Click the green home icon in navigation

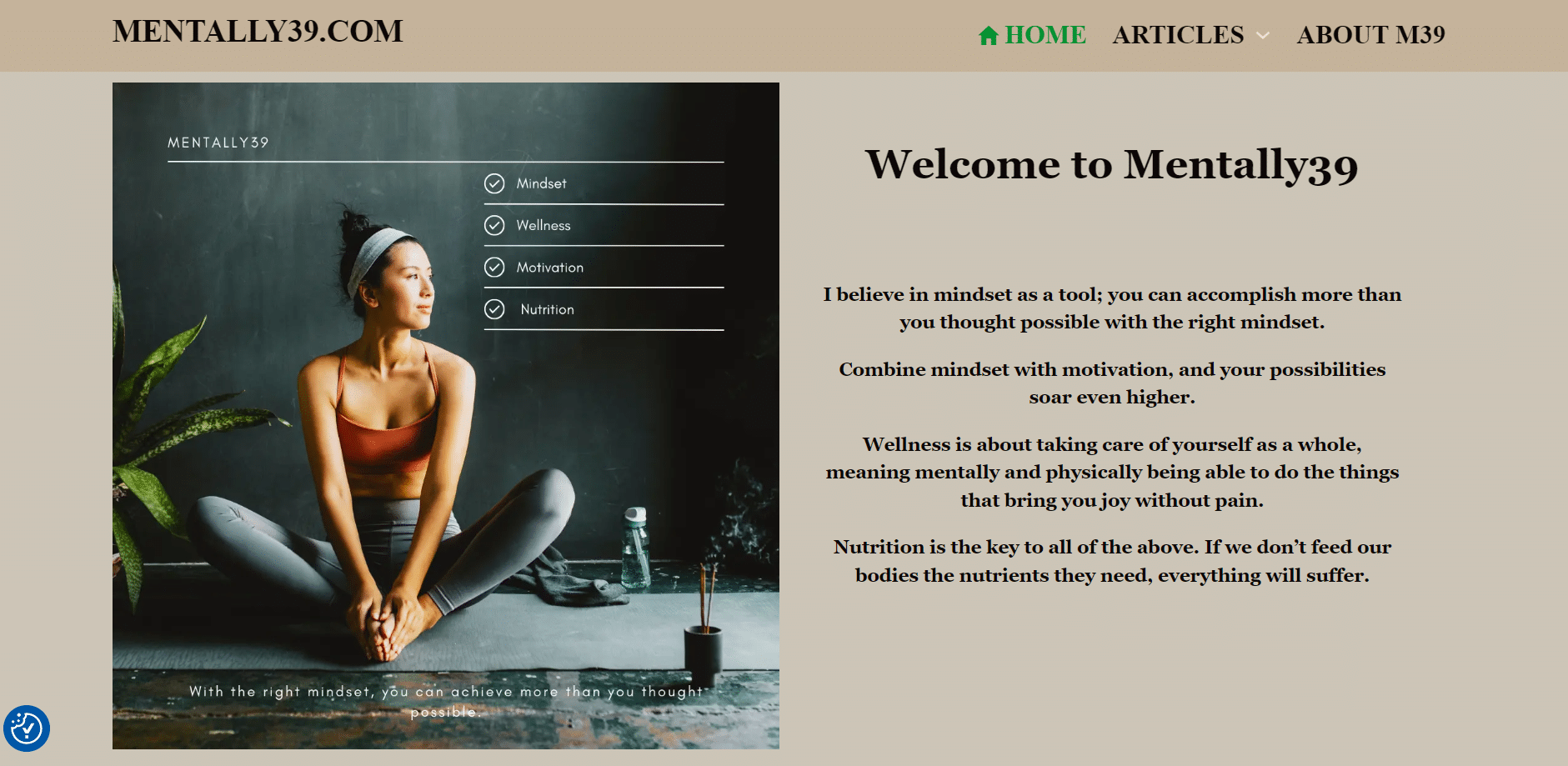pos(989,35)
